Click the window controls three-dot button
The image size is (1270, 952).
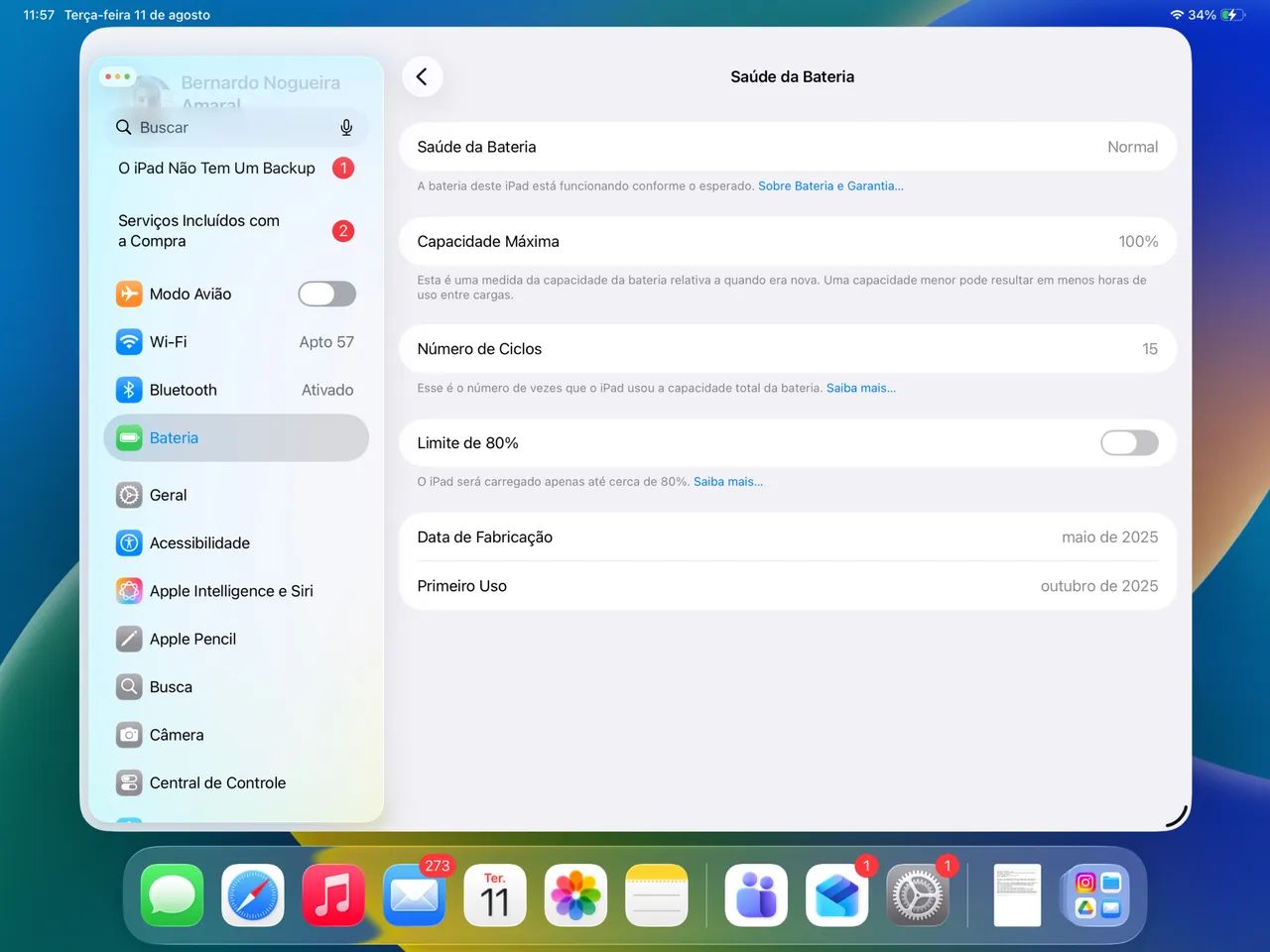pyautogui.click(x=117, y=76)
